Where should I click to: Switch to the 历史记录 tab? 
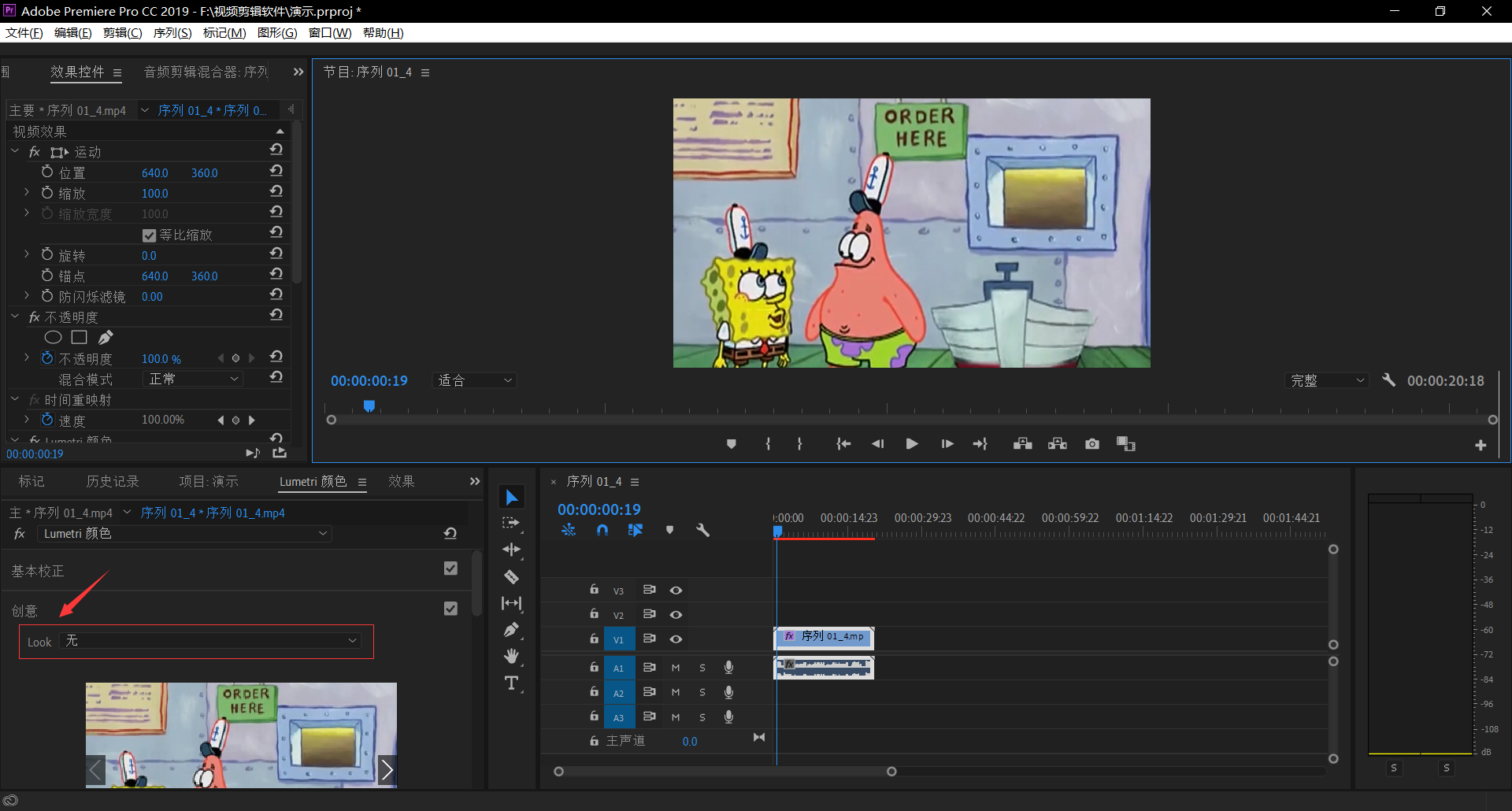click(x=113, y=482)
